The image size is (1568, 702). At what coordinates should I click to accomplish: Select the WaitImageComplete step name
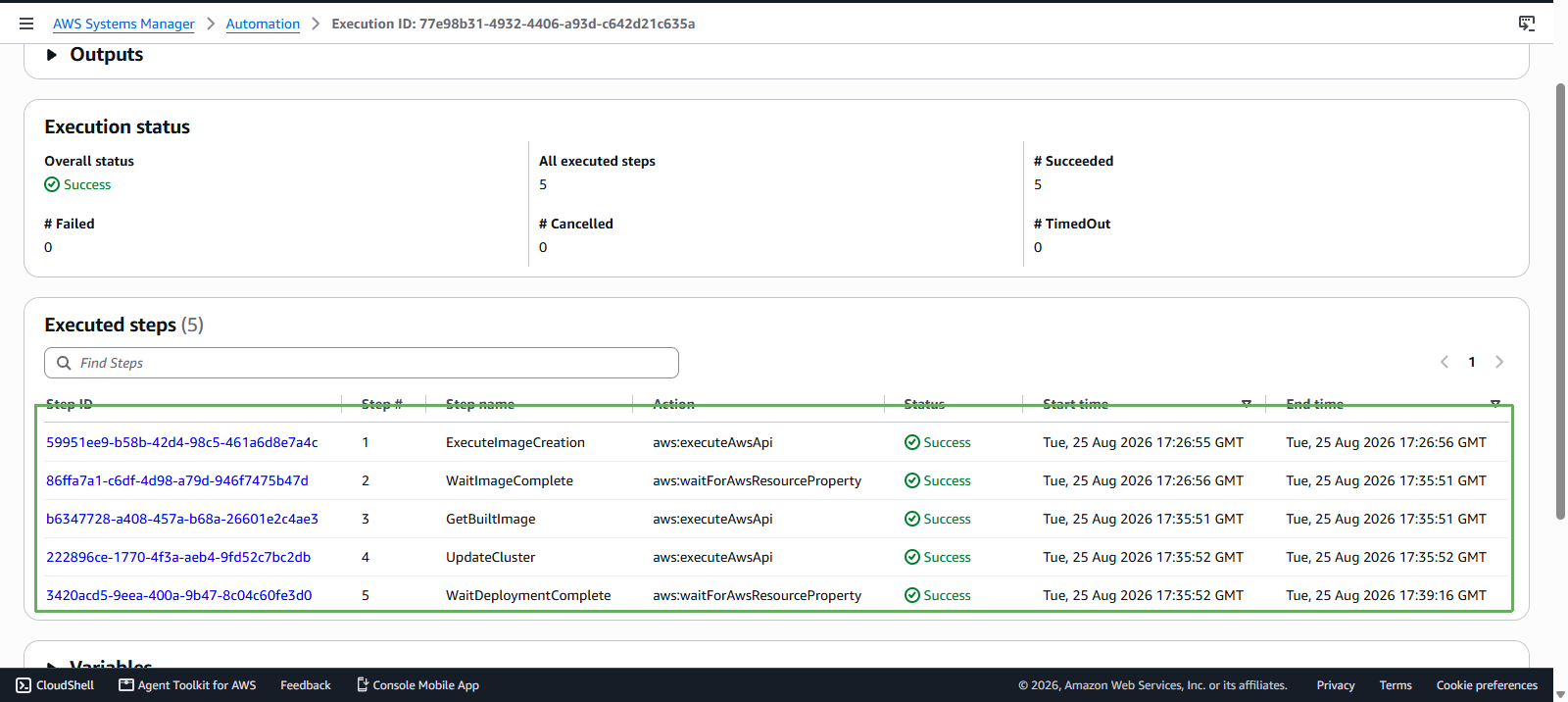(x=510, y=480)
